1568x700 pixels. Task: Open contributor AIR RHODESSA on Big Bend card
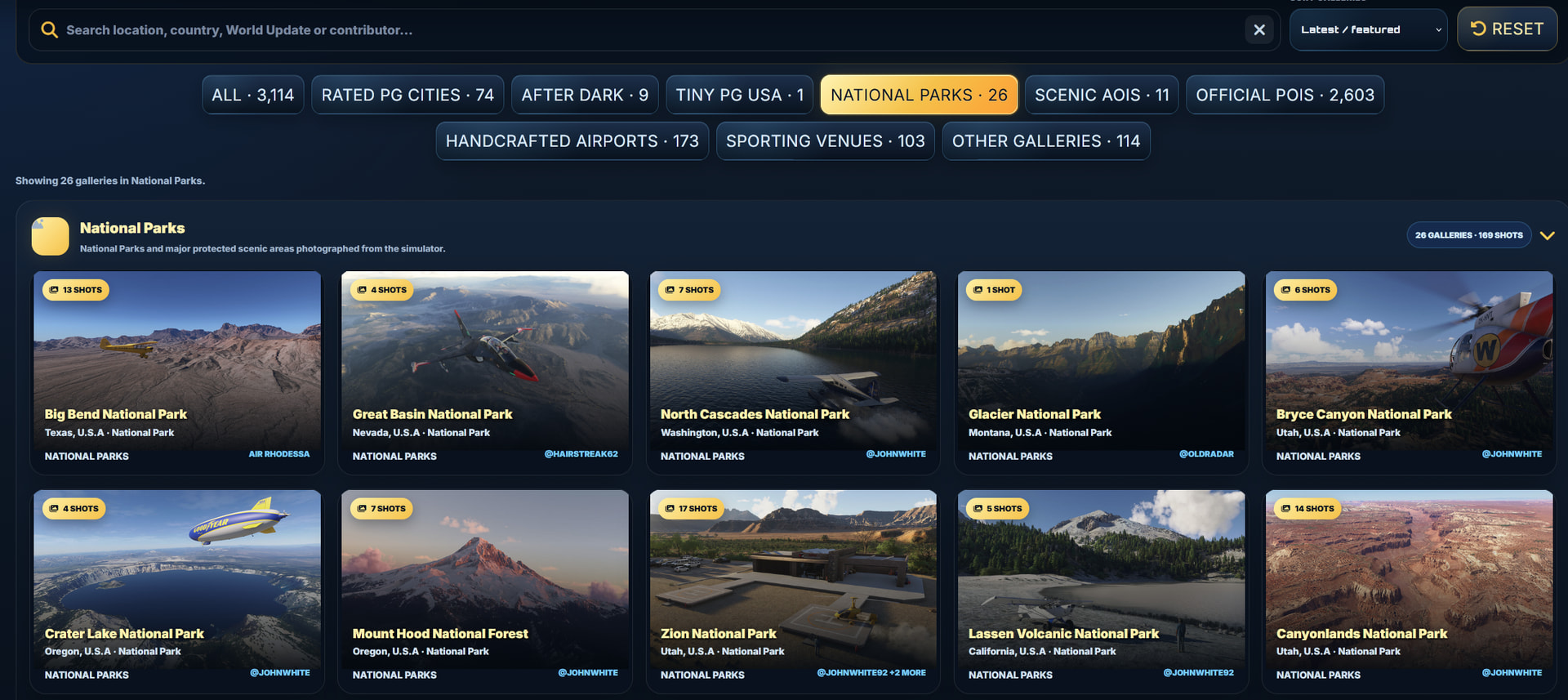point(279,454)
